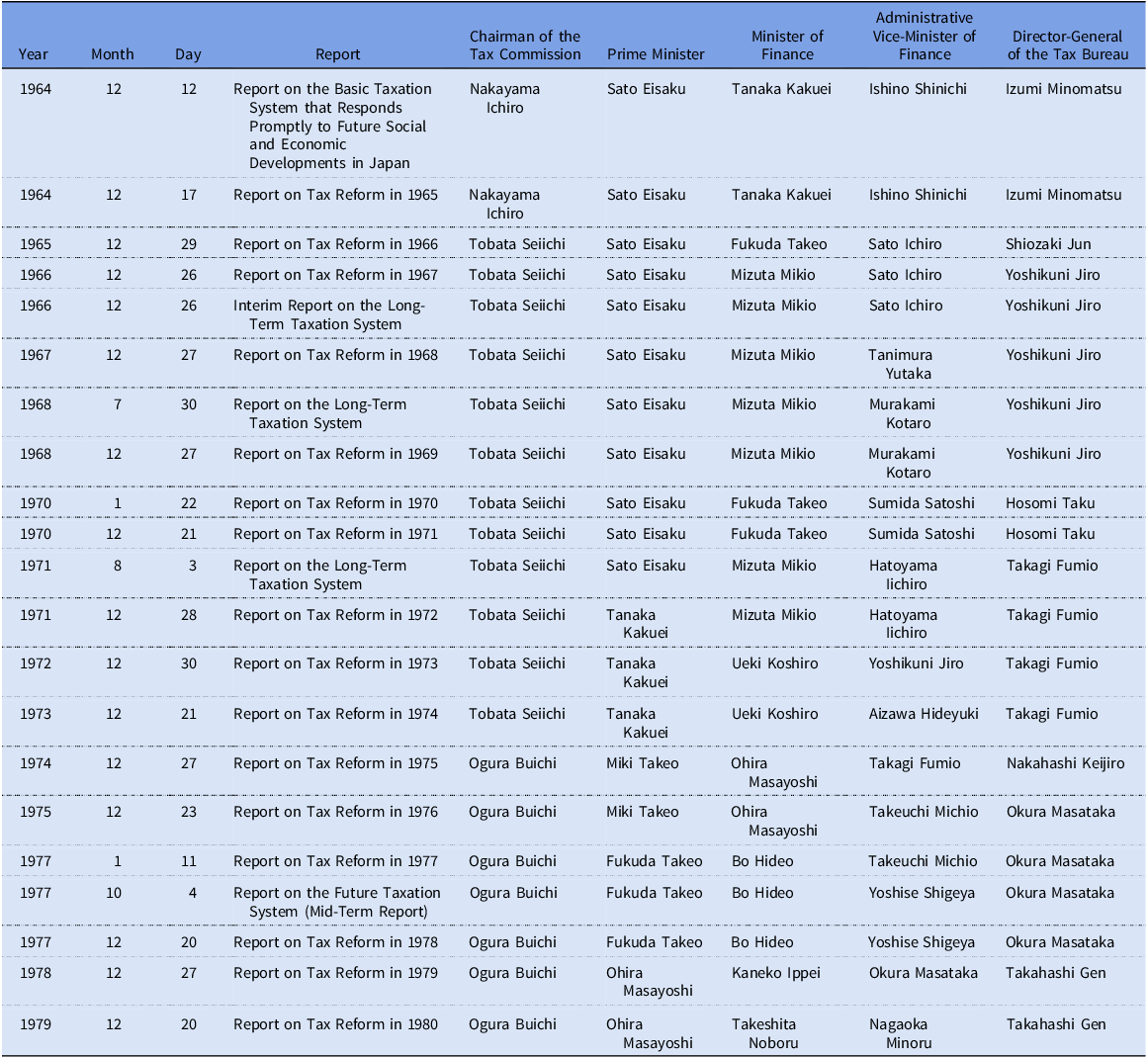Select the Nakahashi Keijiro cell
This screenshot has width=1148, height=1058.
(x=1065, y=763)
